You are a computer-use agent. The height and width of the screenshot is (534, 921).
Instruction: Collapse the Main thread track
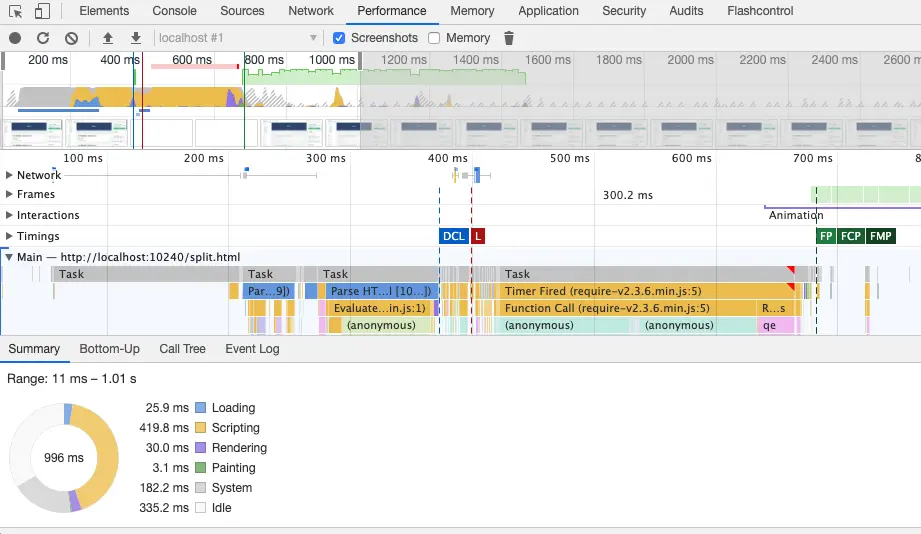click(9, 257)
